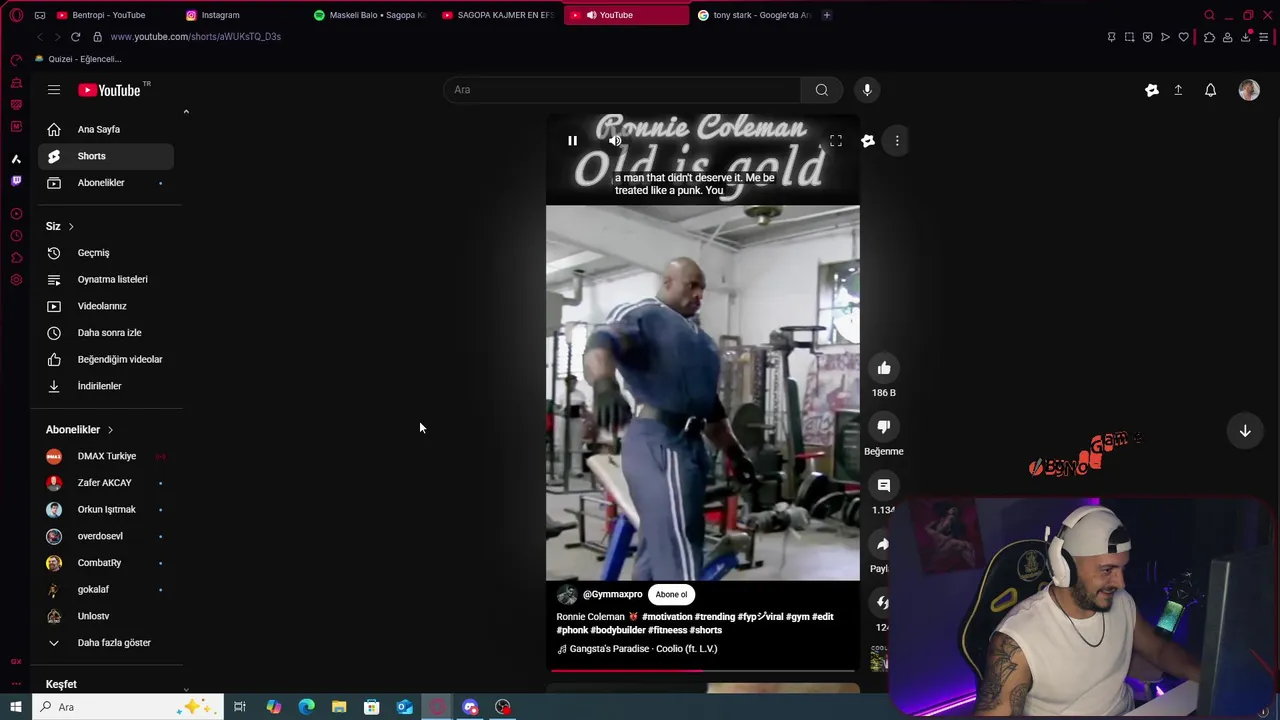
Task: Focus the YouTube Ara search field
Action: [x=622, y=90]
